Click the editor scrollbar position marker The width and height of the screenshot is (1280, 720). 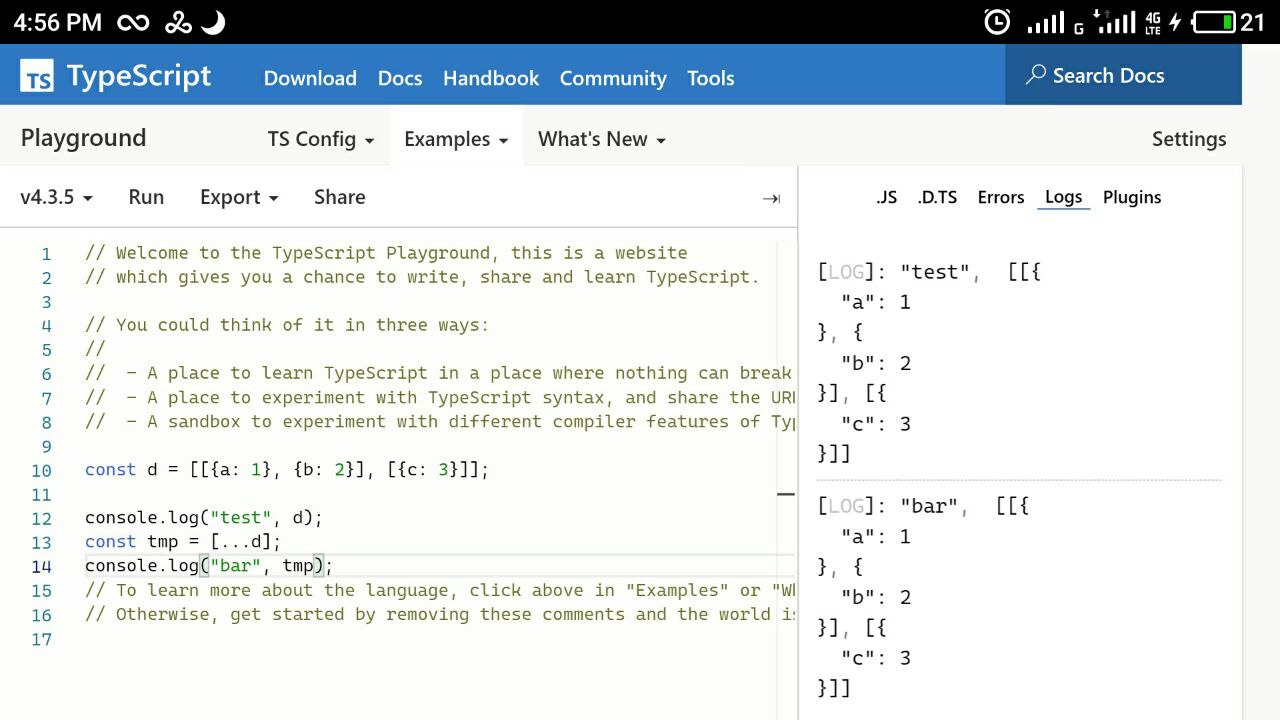tap(786, 493)
